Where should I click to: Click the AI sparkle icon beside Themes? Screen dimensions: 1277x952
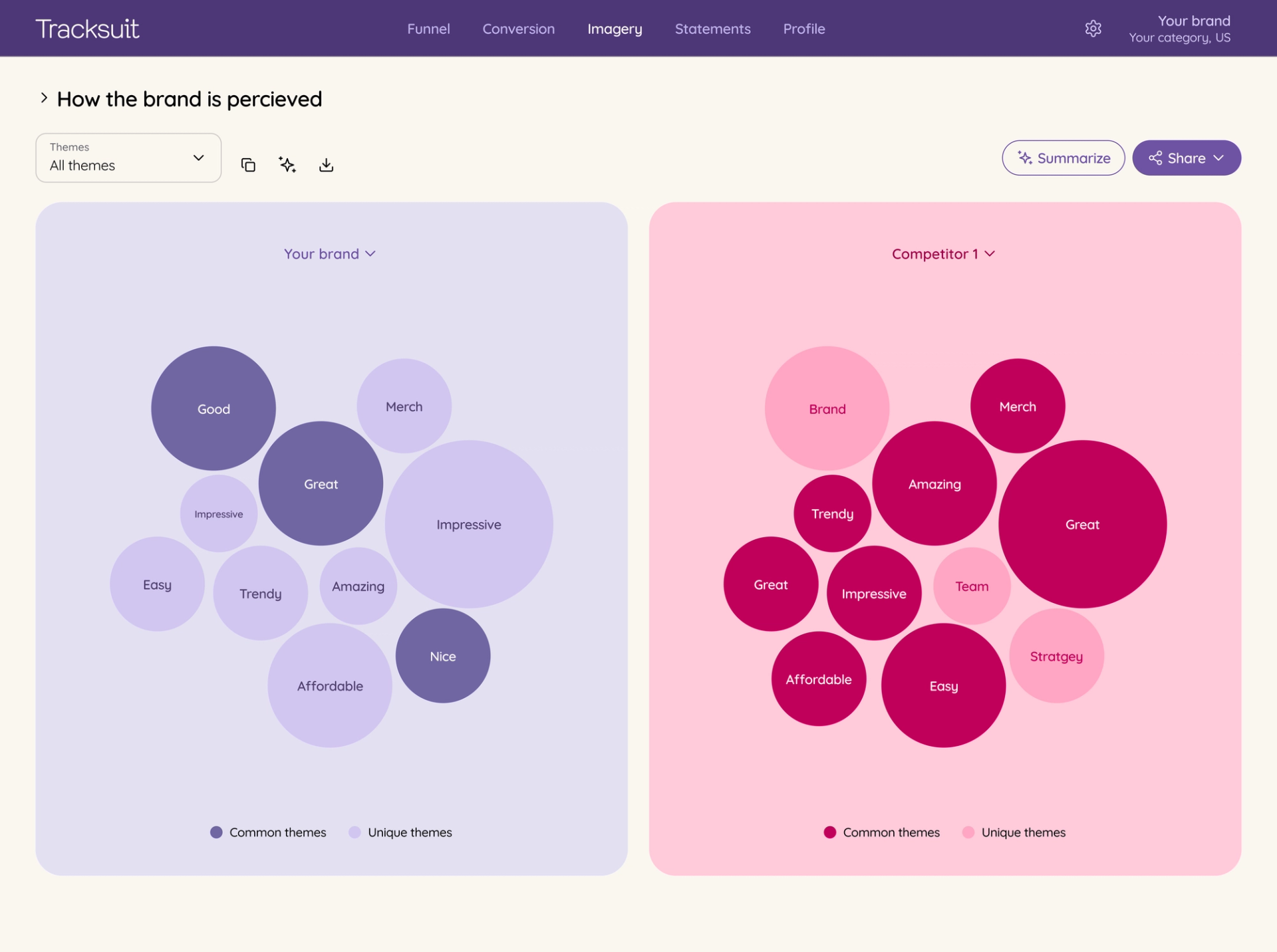[287, 165]
